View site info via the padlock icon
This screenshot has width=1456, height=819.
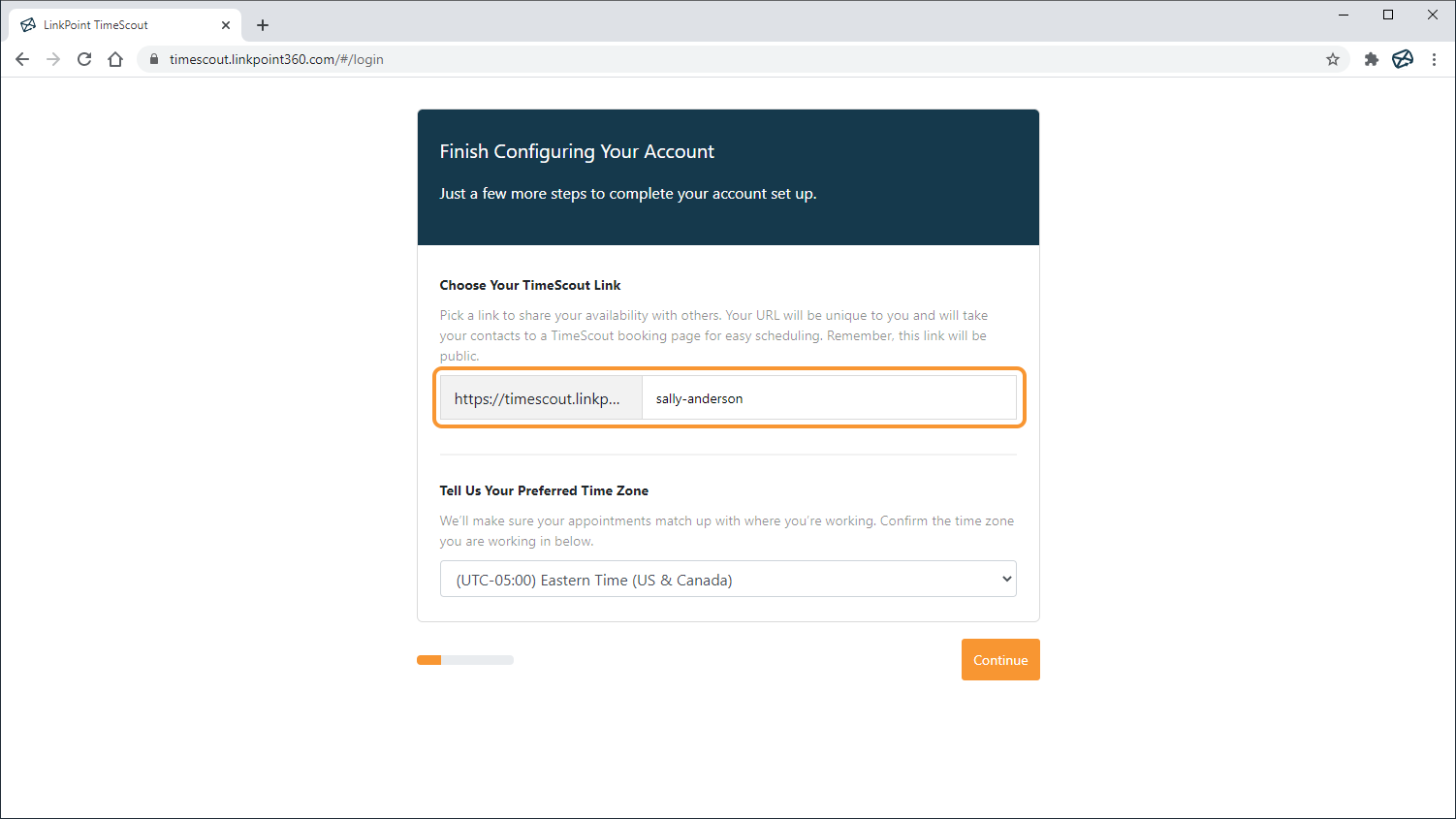tap(153, 59)
